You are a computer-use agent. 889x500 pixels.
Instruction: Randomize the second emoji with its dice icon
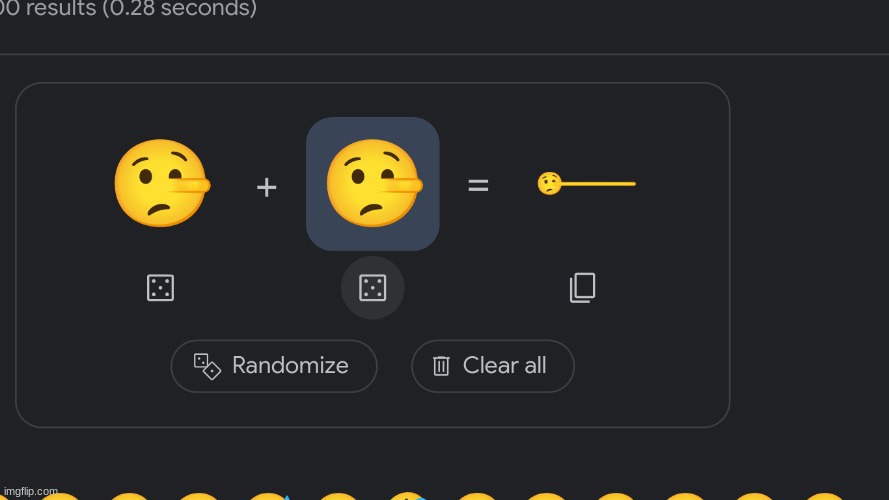(x=372, y=287)
